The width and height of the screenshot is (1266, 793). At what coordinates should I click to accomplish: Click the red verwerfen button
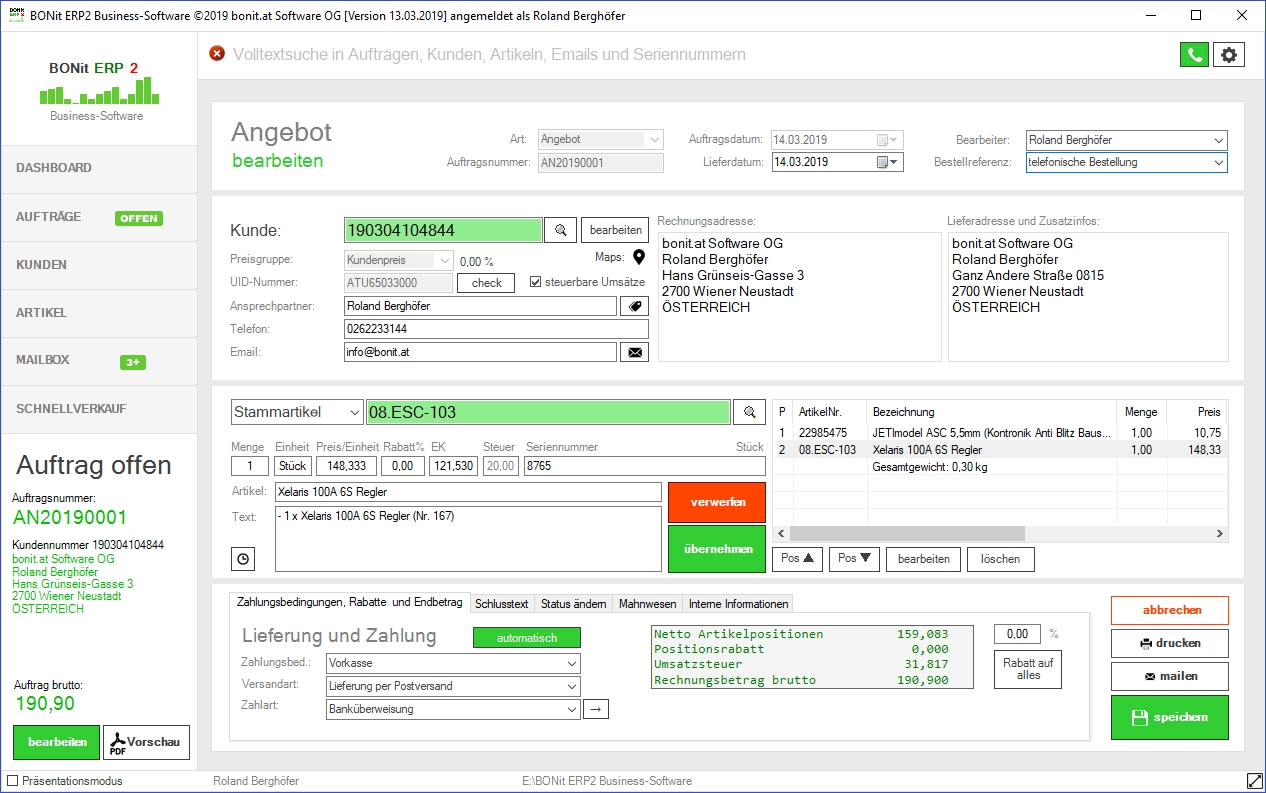(x=717, y=502)
